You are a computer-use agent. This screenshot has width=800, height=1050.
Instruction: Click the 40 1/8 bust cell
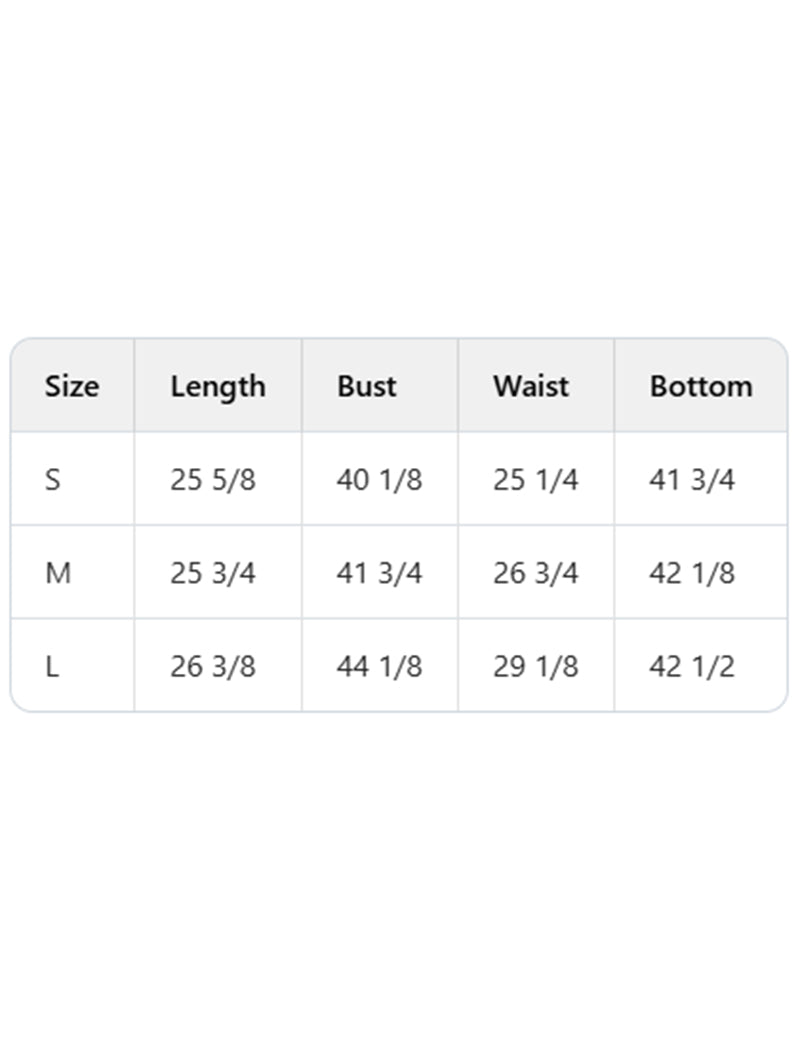[379, 480]
